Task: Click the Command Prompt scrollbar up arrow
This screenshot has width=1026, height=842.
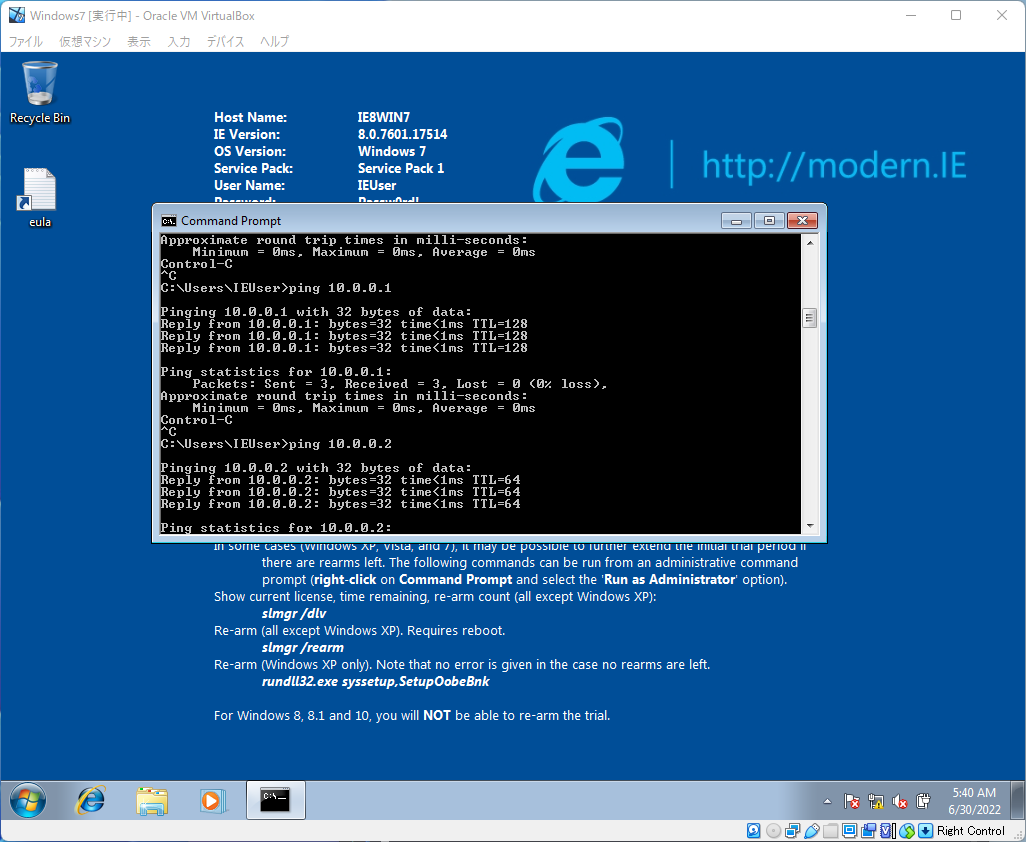Action: (810, 243)
